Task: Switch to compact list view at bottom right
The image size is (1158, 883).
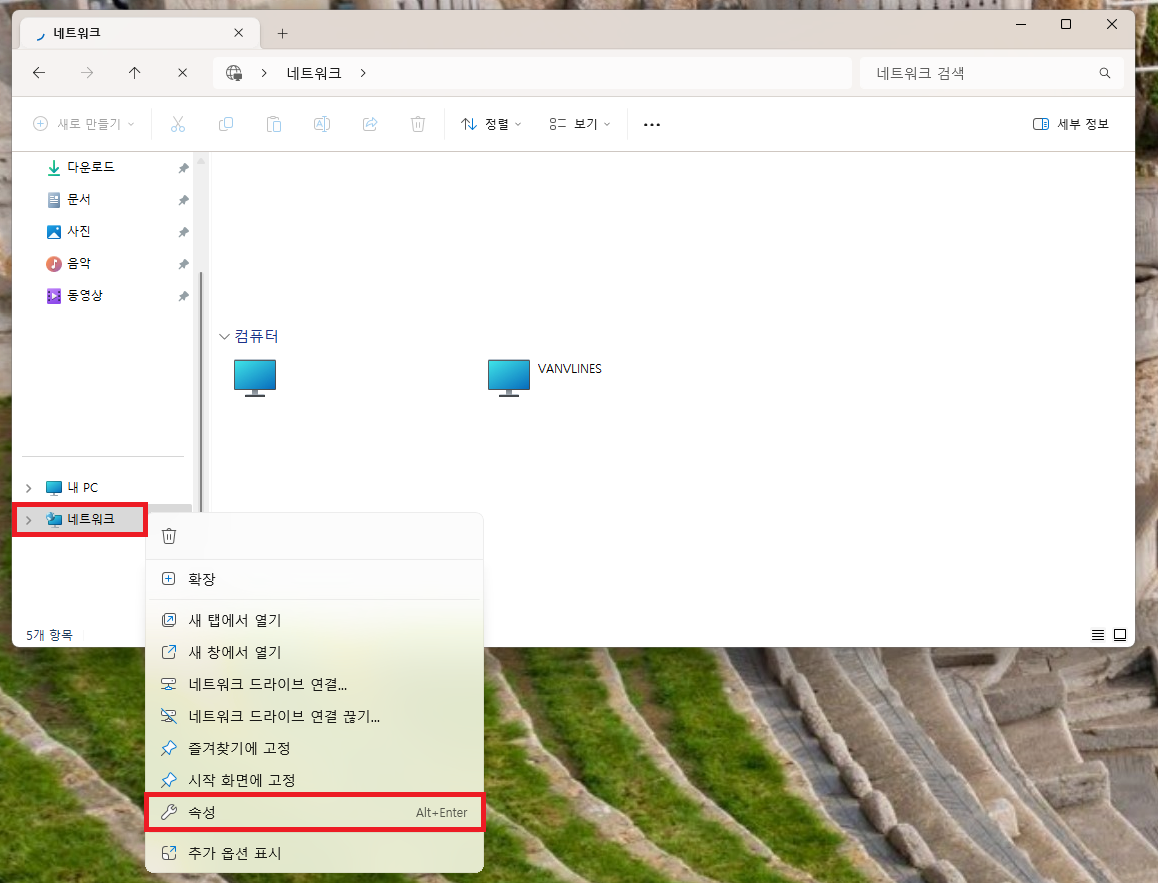Action: tap(1097, 634)
